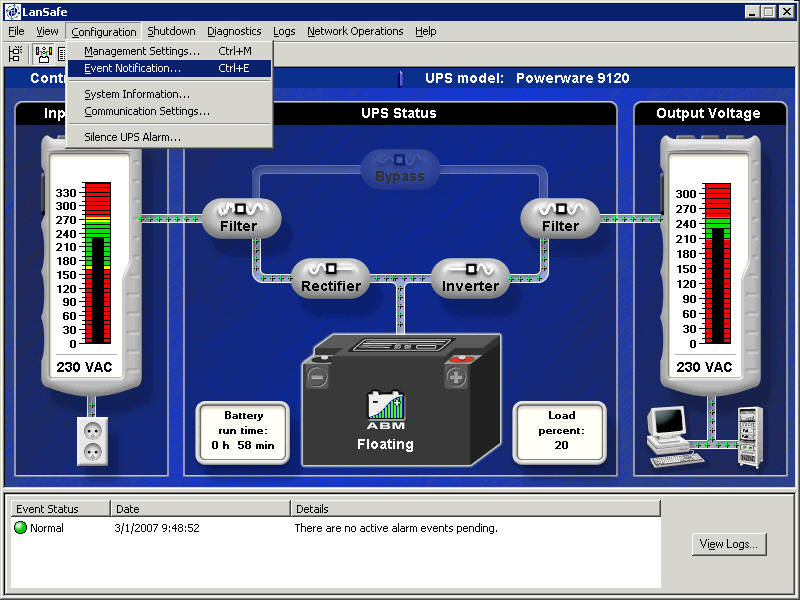Click the Details column header
Image resolution: width=800 pixels, height=600 pixels.
[476, 509]
